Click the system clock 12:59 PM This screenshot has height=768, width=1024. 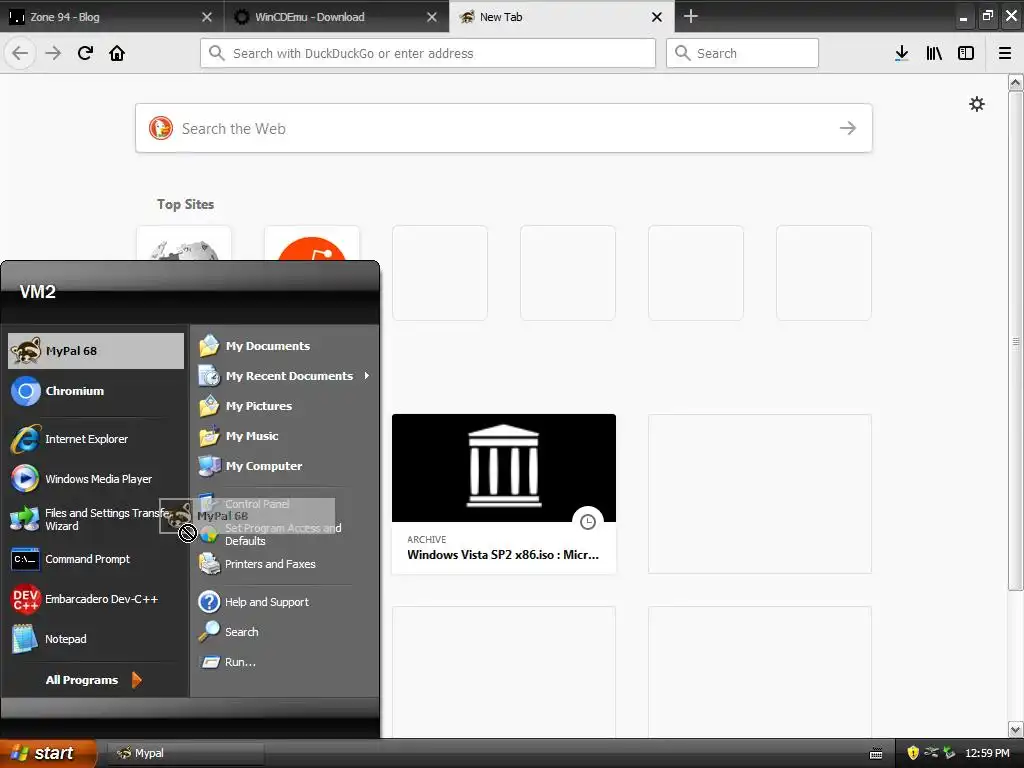(987, 753)
